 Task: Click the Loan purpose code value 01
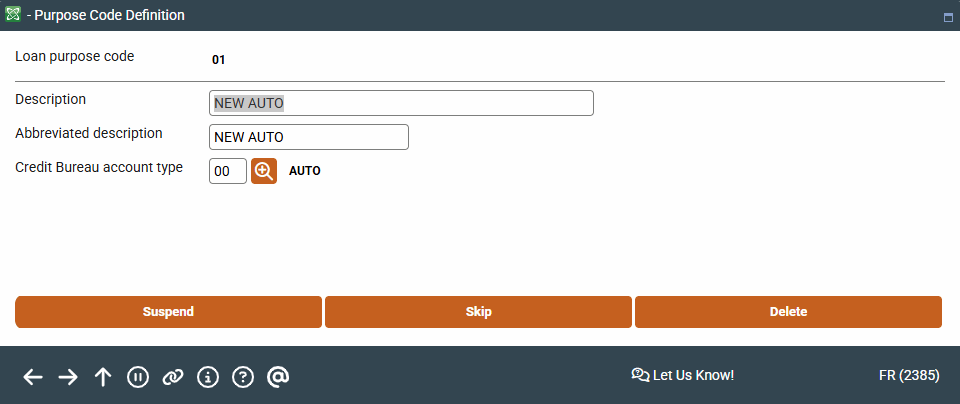point(219,60)
